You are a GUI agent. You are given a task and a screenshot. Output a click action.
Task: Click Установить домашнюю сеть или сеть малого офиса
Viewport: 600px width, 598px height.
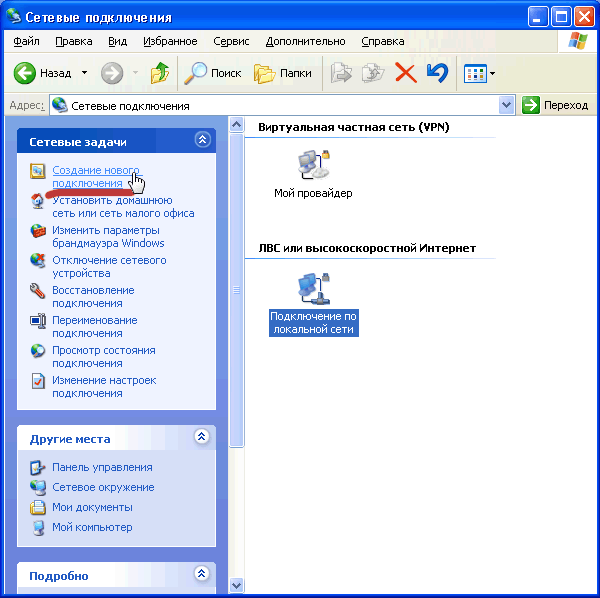[123, 207]
